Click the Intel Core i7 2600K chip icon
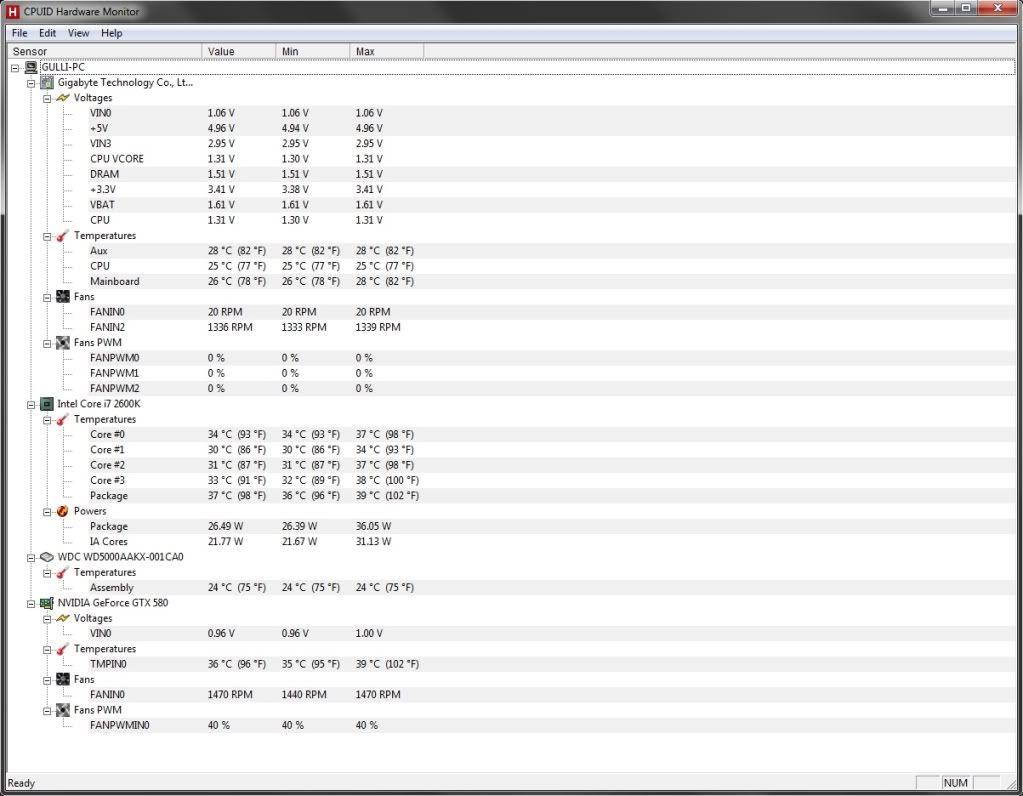Screen dimensions: 1023x796 47,404
